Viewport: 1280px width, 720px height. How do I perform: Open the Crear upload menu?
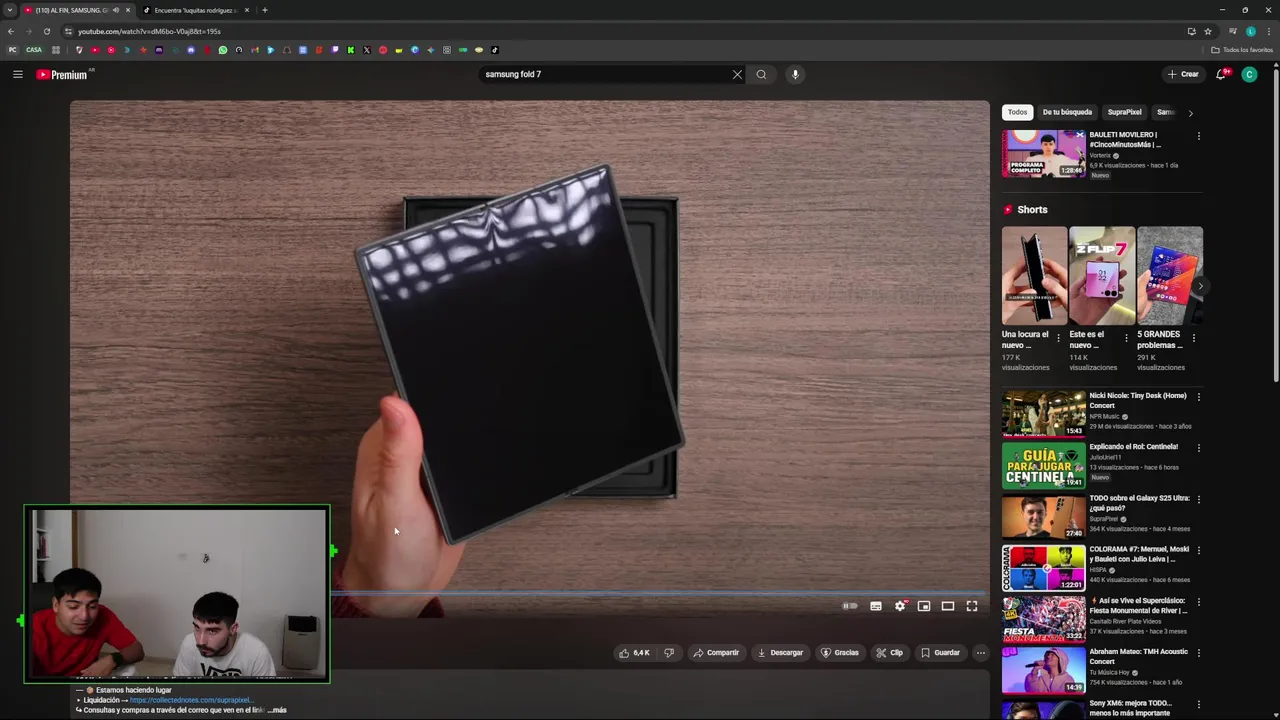click(1182, 74)
